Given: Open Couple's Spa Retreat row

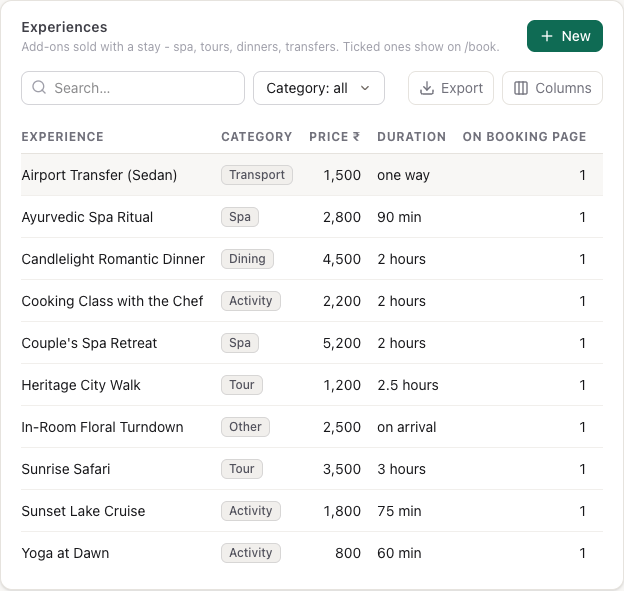Looking at the screenshot, I should (312, 343).
